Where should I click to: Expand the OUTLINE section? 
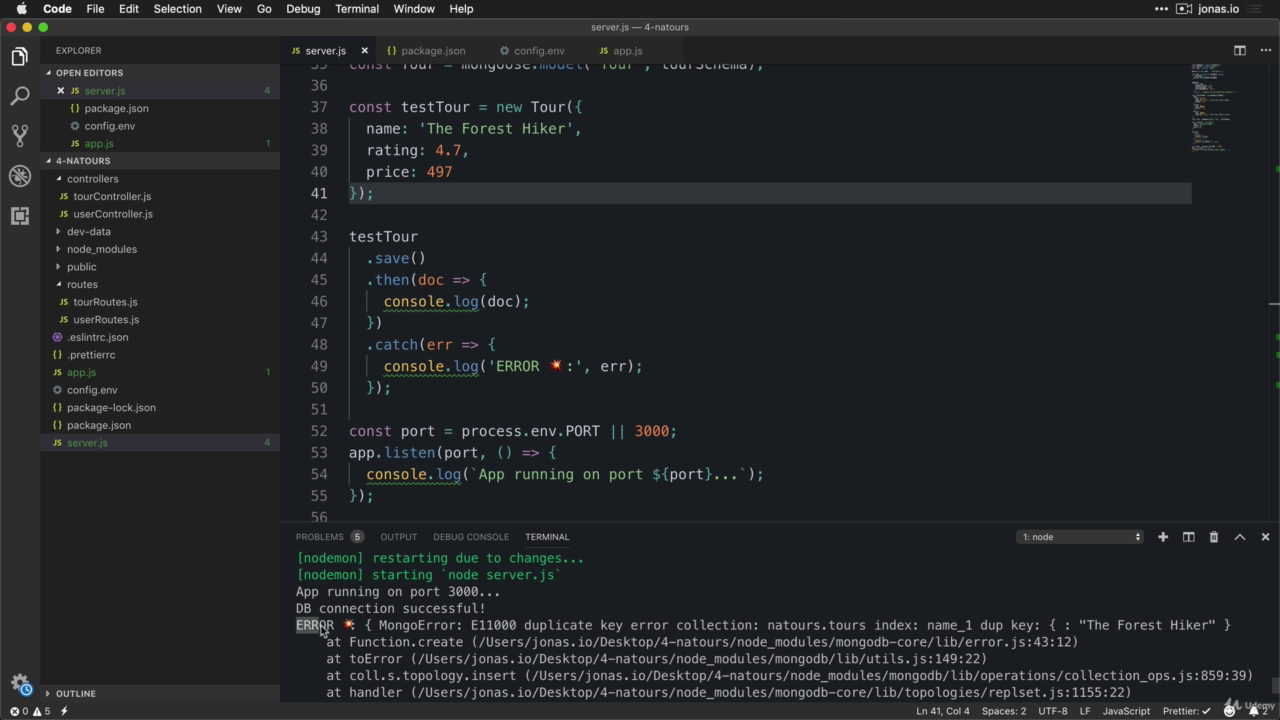click(75, 693)
